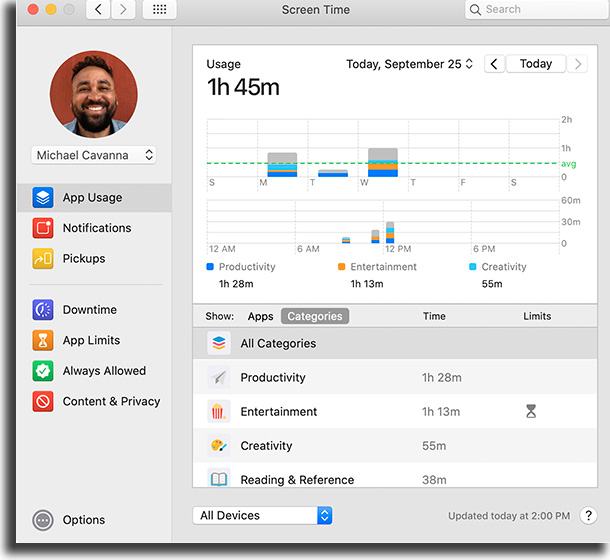
Task: Click the 1h 28m Productivity time value
Action: (x=442, y=377)
